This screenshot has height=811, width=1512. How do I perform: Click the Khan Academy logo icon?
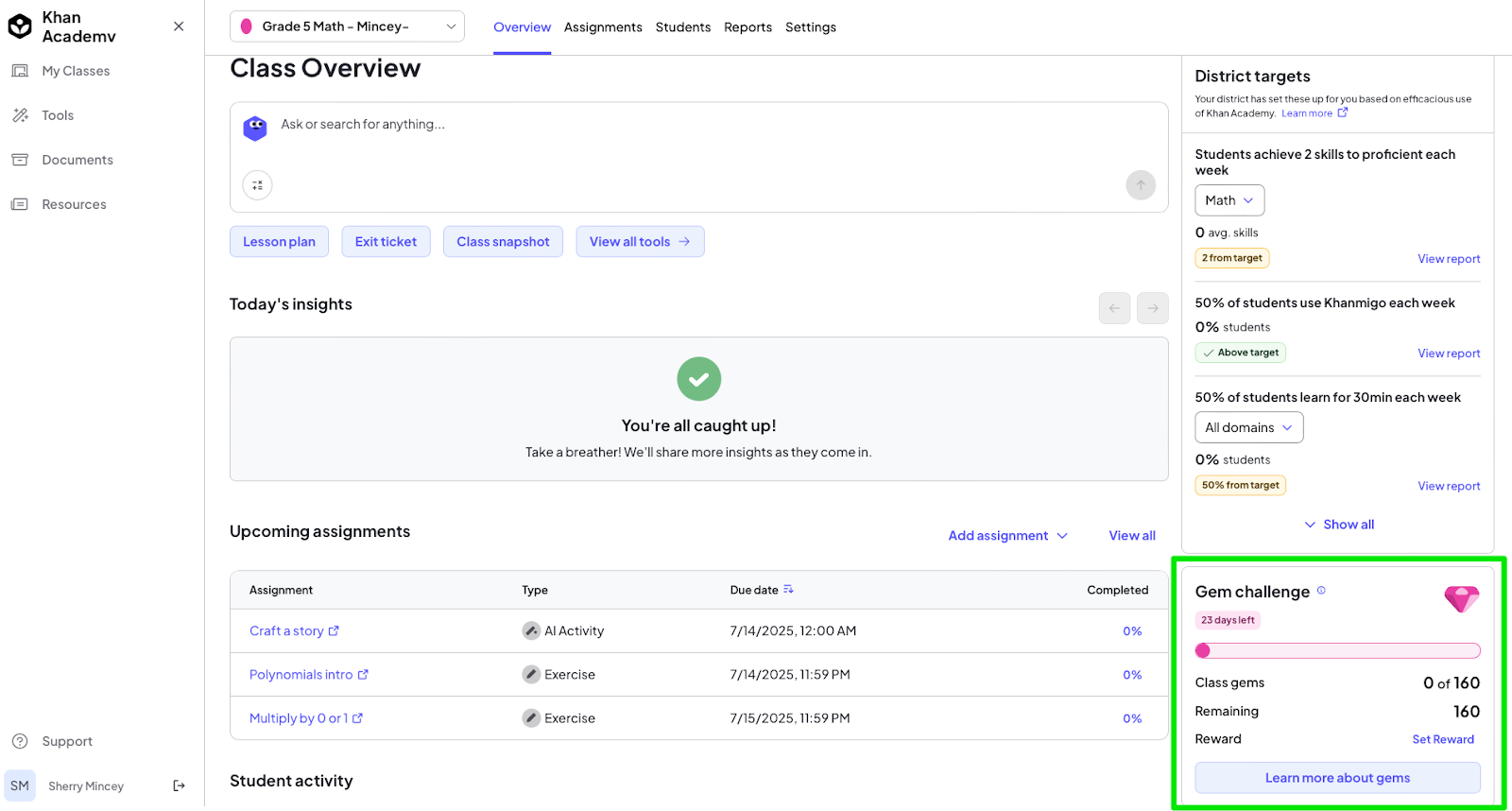tap(20, 26)
